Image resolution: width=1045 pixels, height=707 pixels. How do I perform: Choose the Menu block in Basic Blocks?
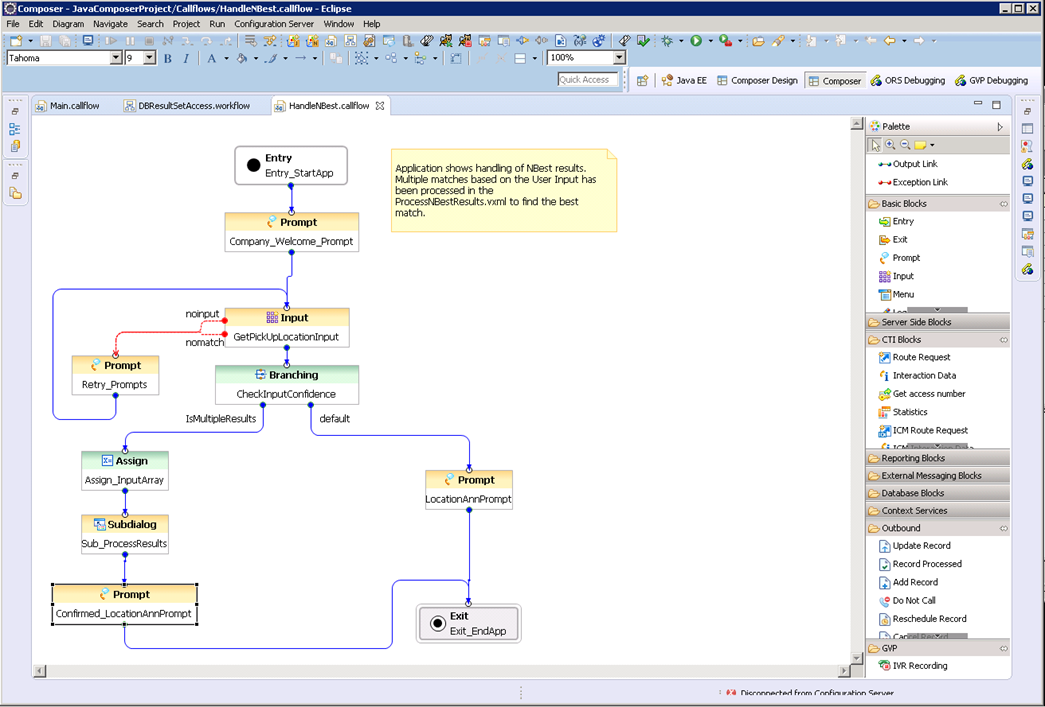pyautogui.click(x=903, y=294)
